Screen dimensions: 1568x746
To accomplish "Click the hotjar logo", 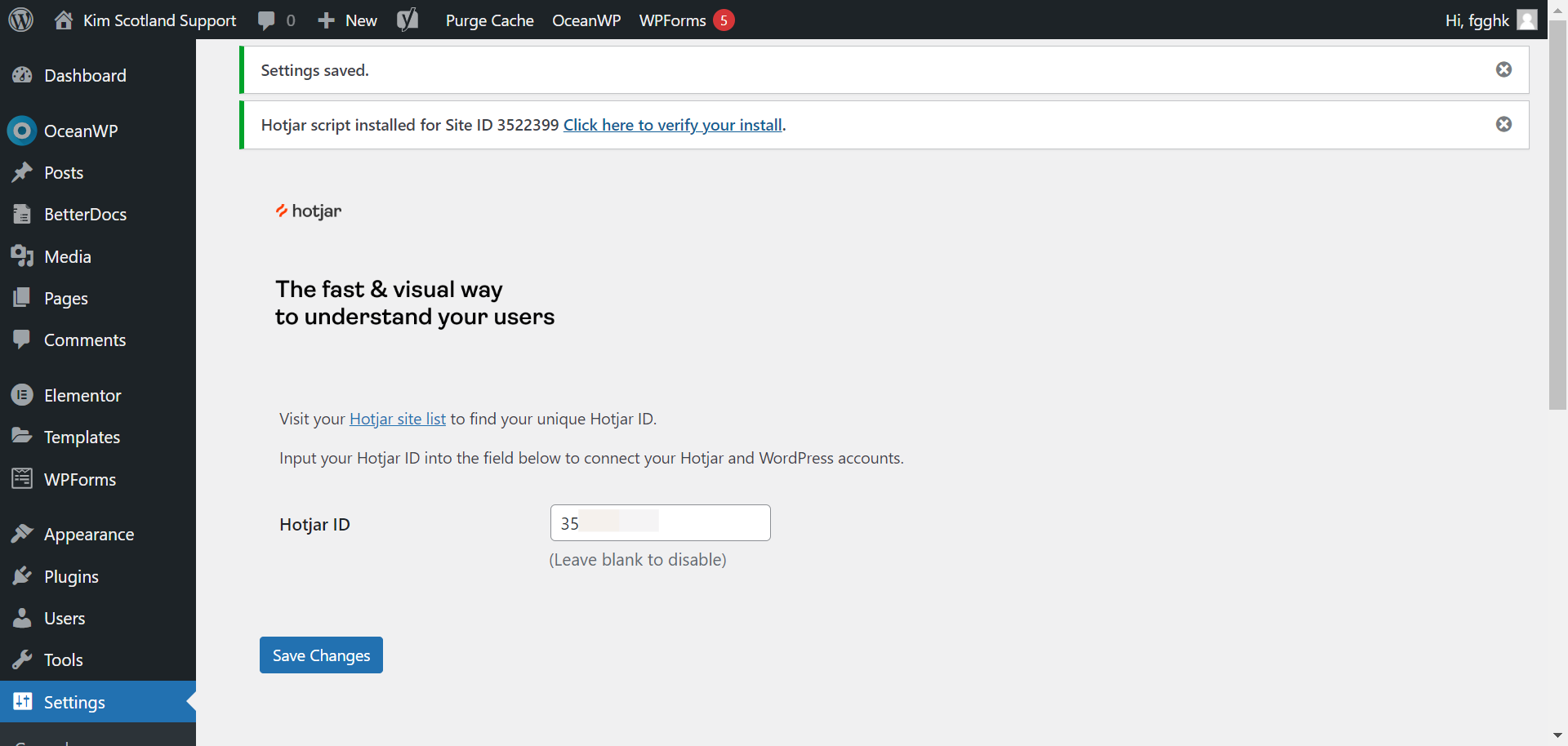I will click(x=309, y=211).
